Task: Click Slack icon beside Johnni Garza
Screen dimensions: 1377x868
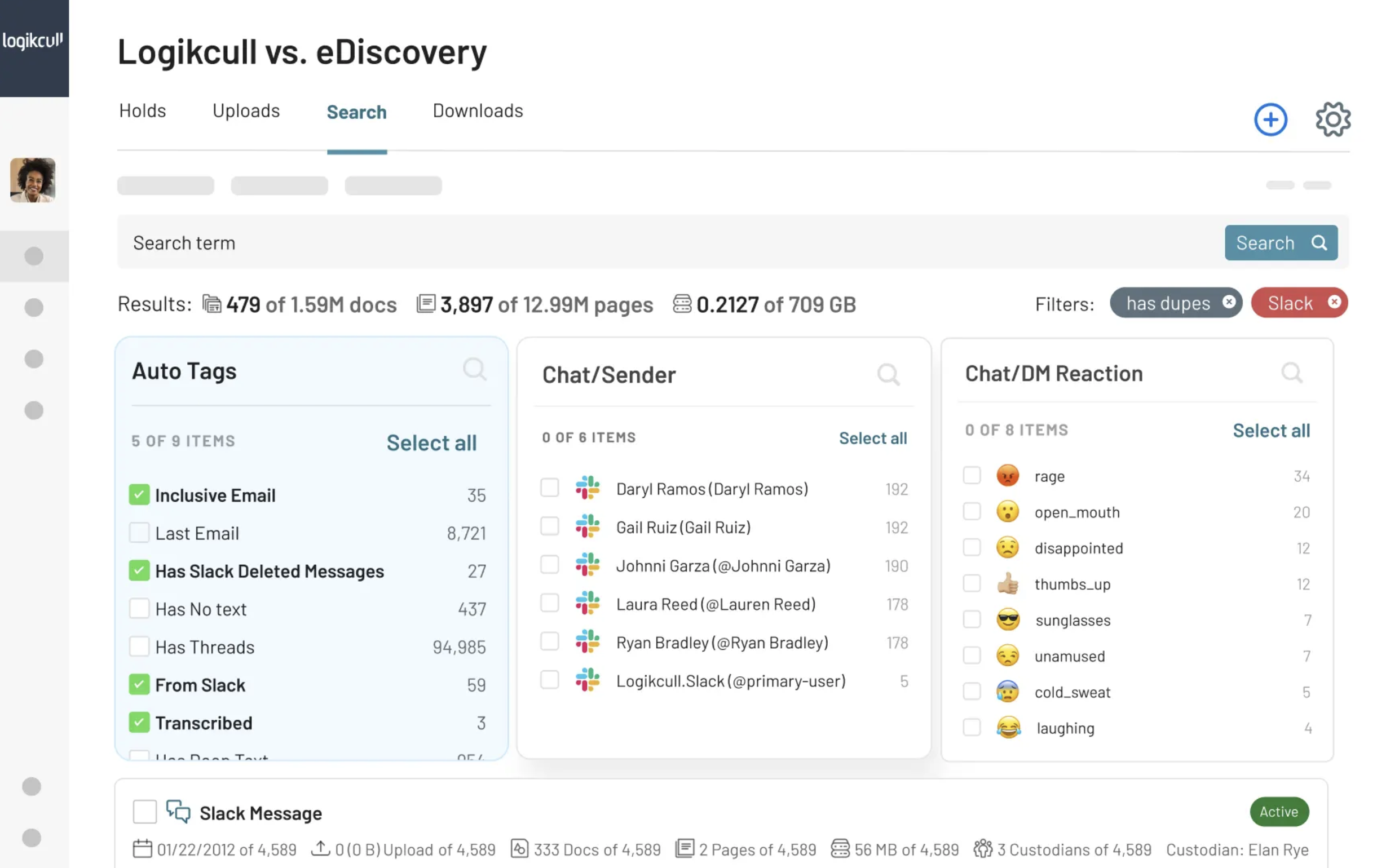Action: 588,565
